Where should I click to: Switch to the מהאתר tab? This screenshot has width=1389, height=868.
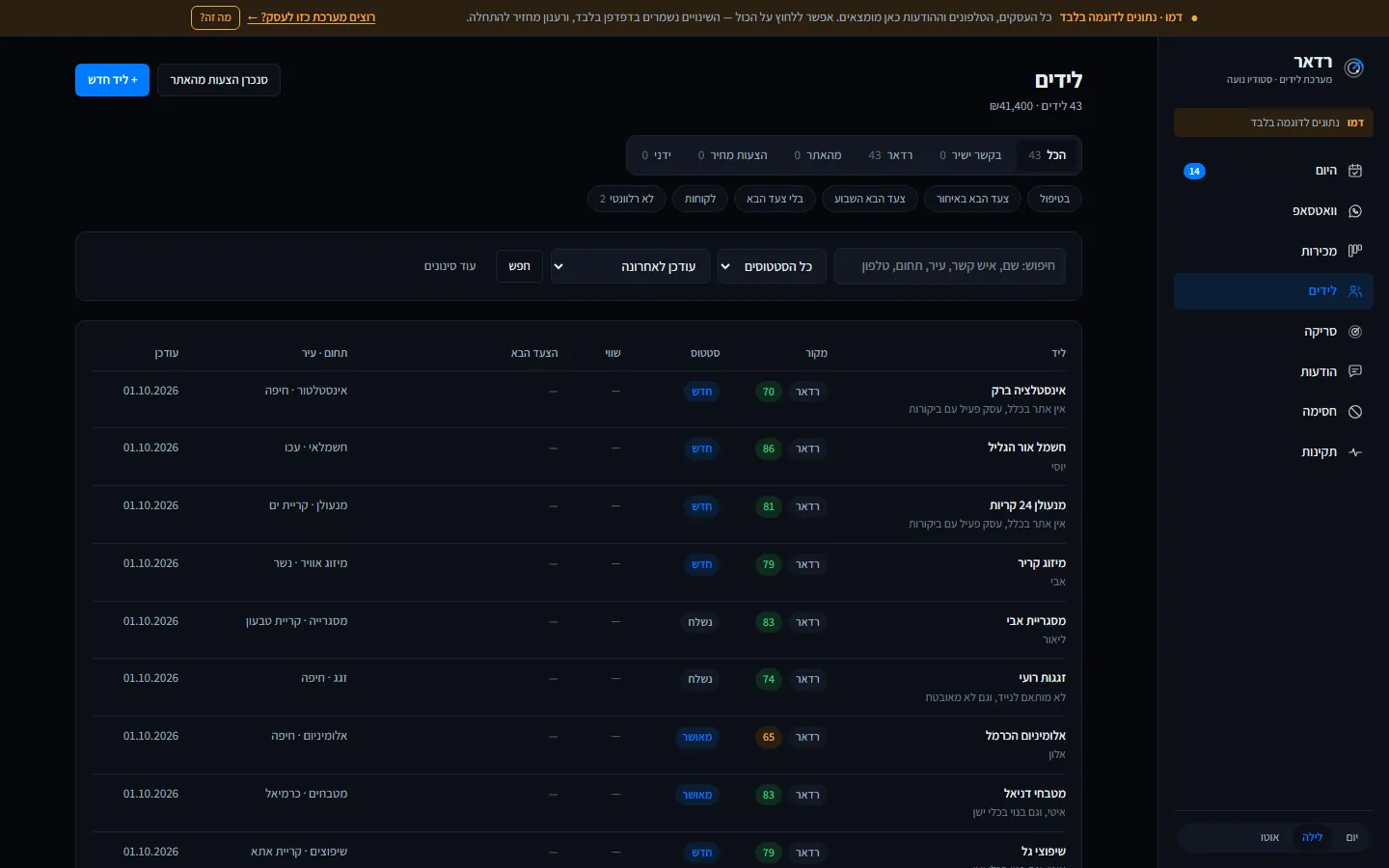point(818,155)
